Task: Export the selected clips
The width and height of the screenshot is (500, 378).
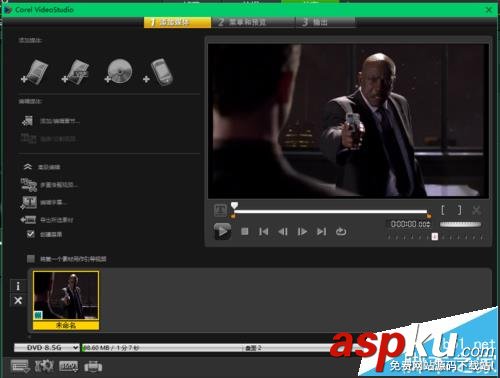Action: click(47, 220)
